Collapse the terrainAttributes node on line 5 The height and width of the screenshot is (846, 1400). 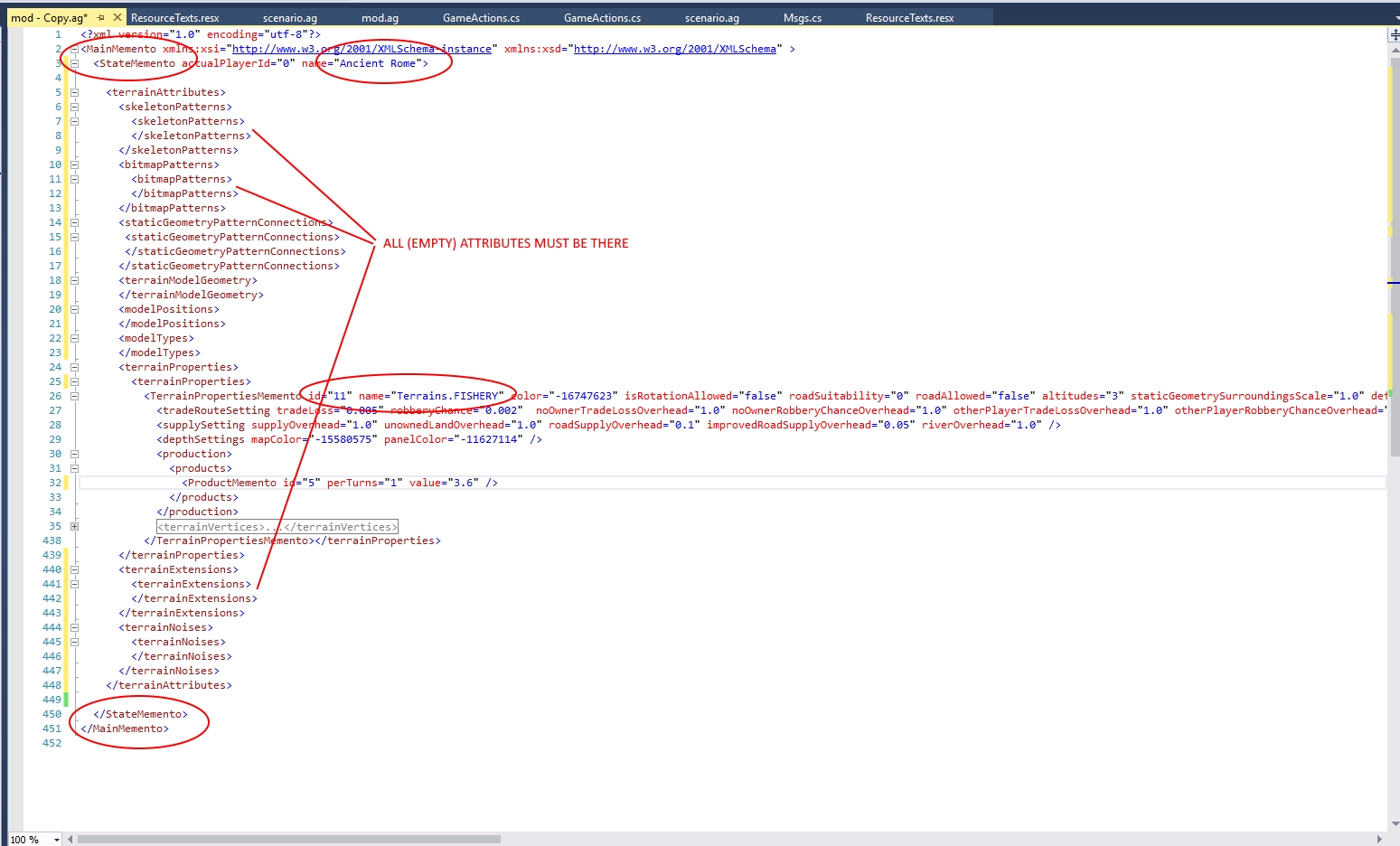pos(74,92)
